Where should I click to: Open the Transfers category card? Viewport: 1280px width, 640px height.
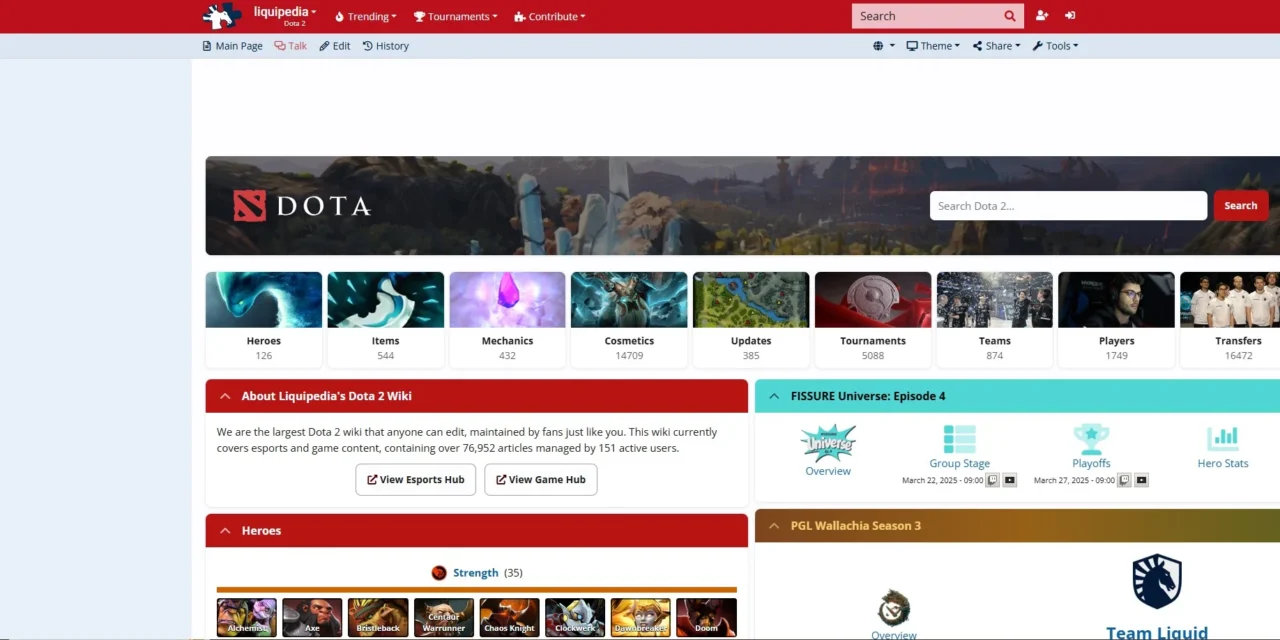tap(1230, 319)
